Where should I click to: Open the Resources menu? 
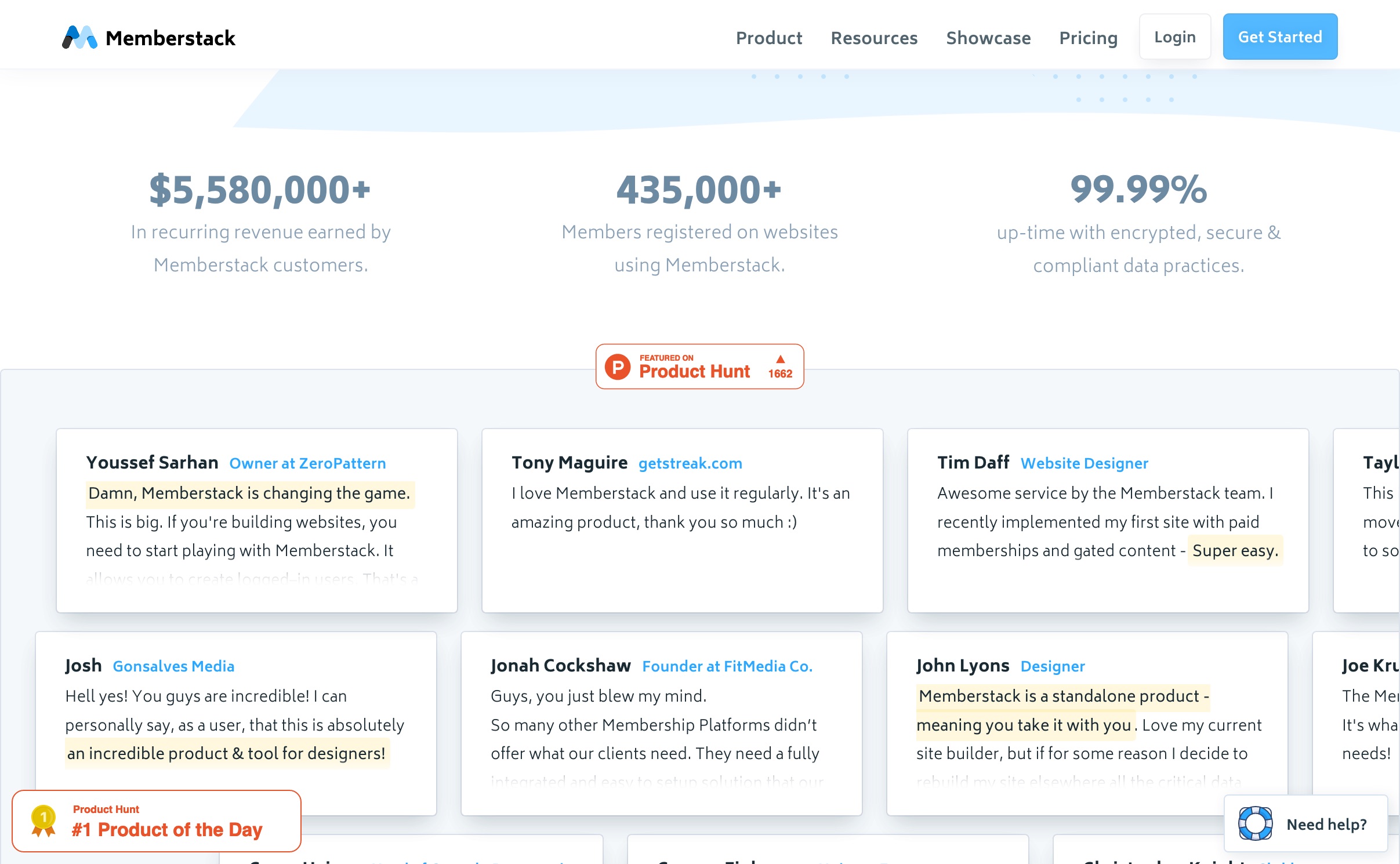874,38
